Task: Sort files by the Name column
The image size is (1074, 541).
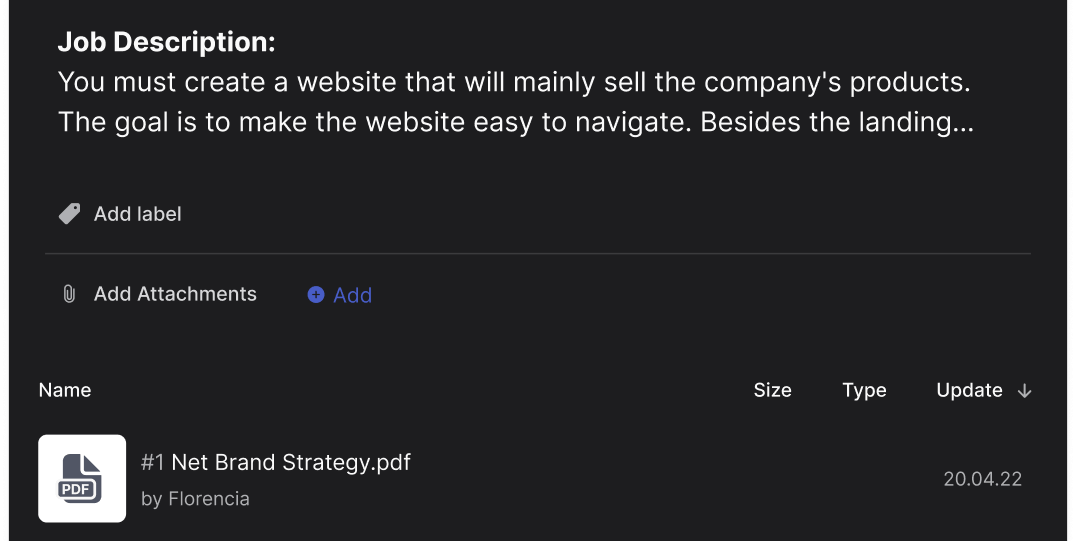Action: (x=65, y=390)
